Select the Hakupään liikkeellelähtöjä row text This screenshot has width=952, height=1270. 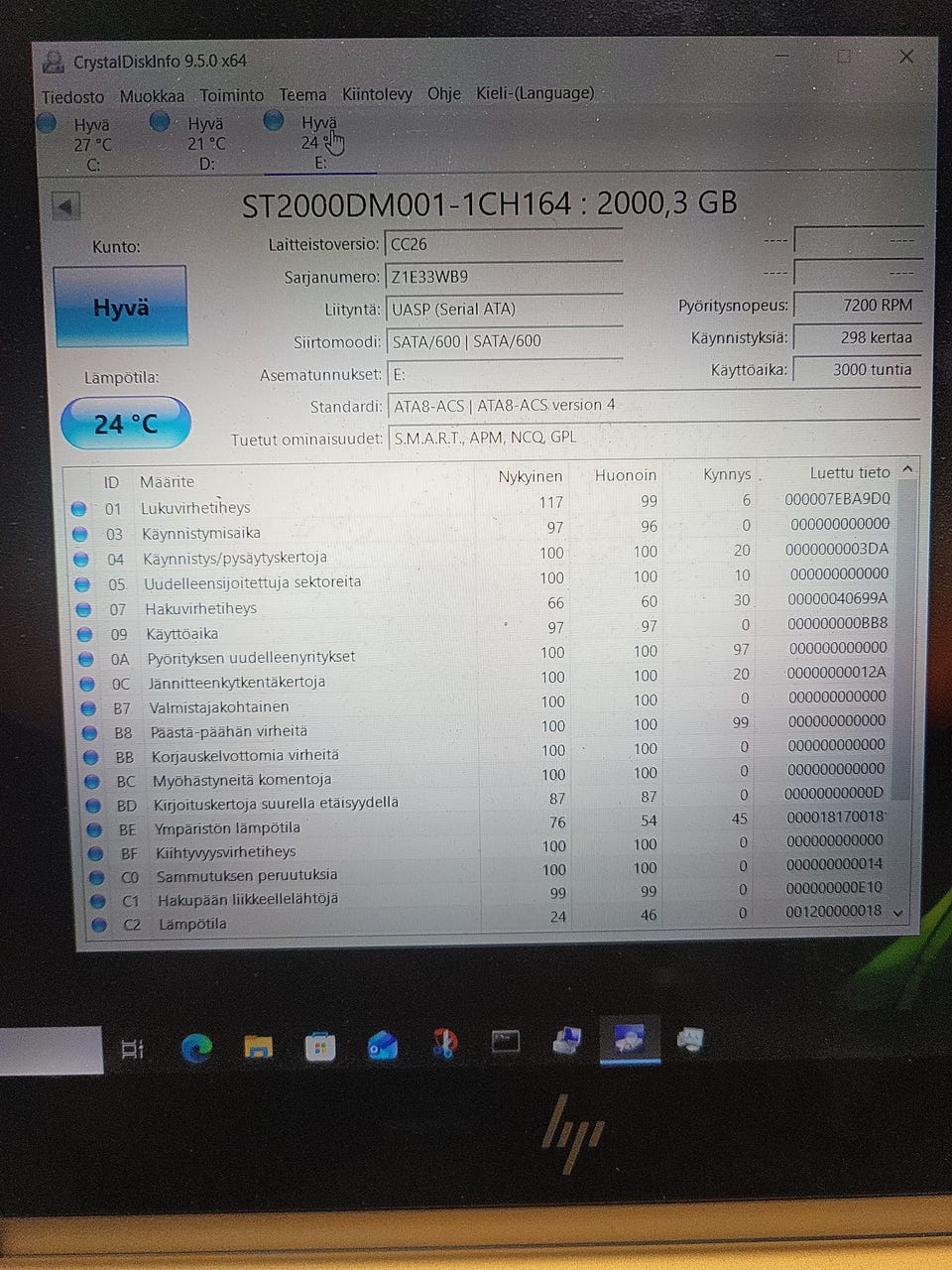click(248, 900)
